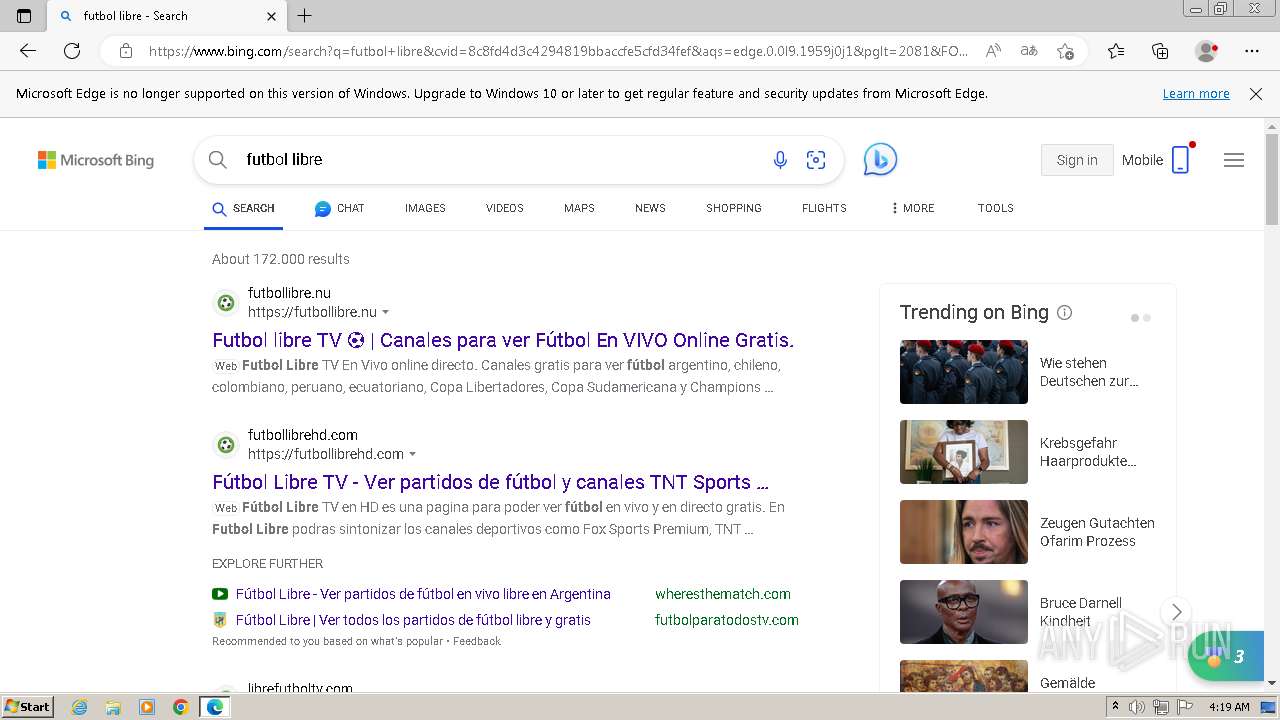Go back with browser back arrow
Screen dimensions: 1280x720
tap(28, 51)
